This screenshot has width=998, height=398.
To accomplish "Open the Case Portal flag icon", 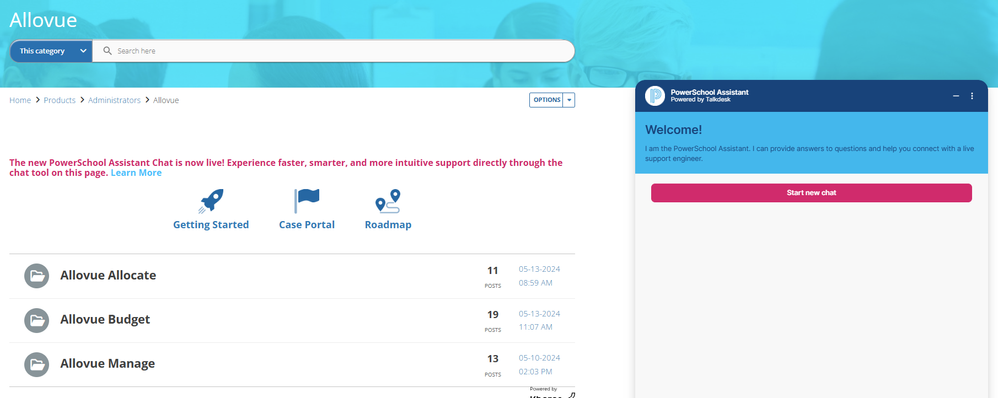I will pos(306,201).
